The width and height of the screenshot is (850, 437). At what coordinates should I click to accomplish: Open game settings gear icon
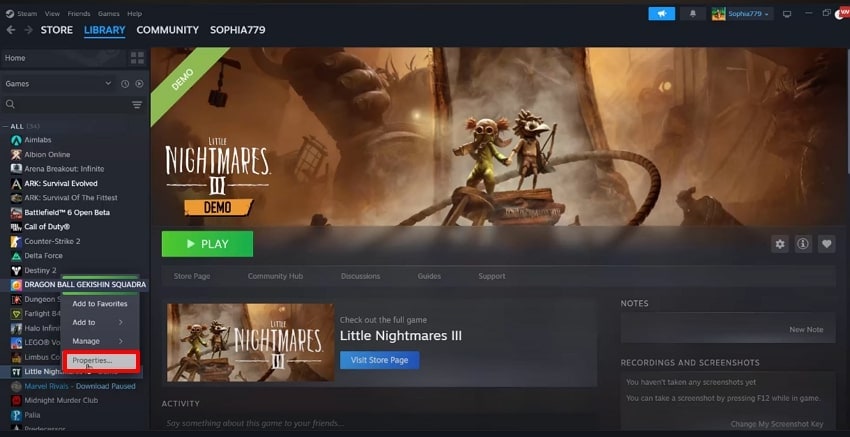click(x=780, y=244)
